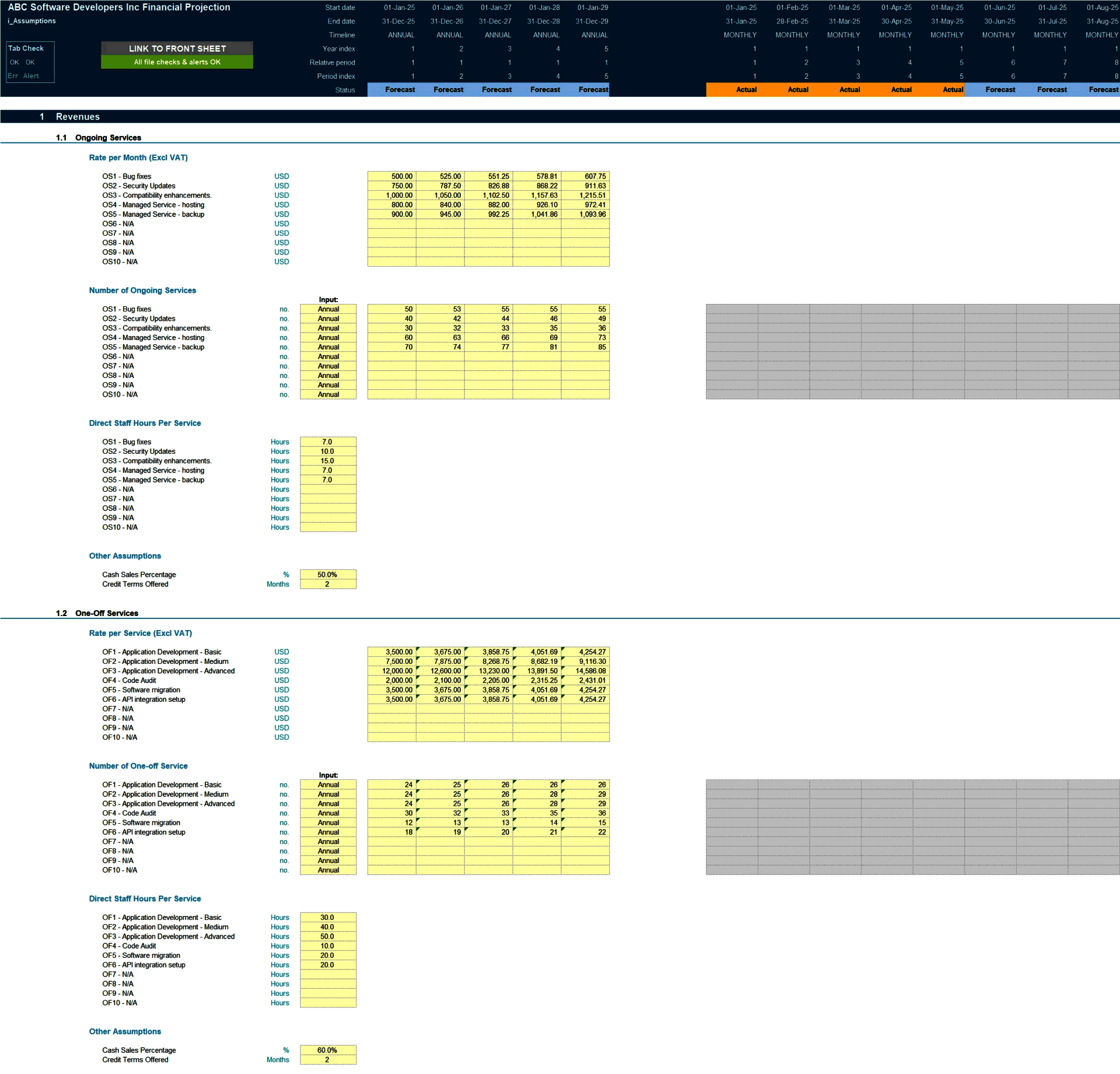Open the OS10 ongoing services Annual dropdown
The height and width of the screenshot is (1074, 1120).
point(328,395)
